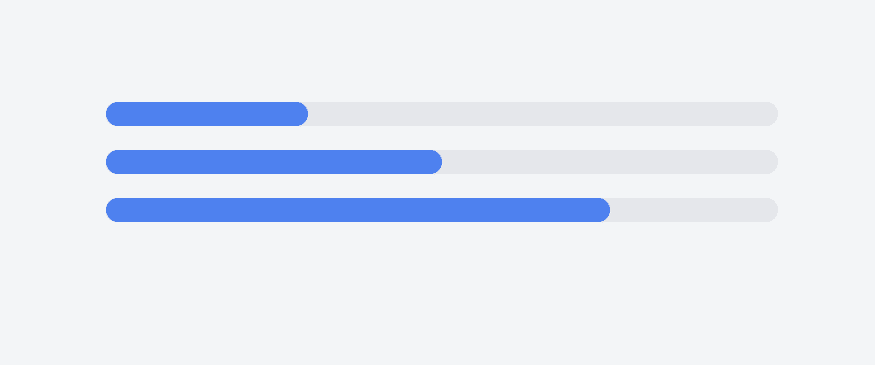Click the left rounded start of top bar
The width and height of the screenshot is (875, 365).
(112, 114)
